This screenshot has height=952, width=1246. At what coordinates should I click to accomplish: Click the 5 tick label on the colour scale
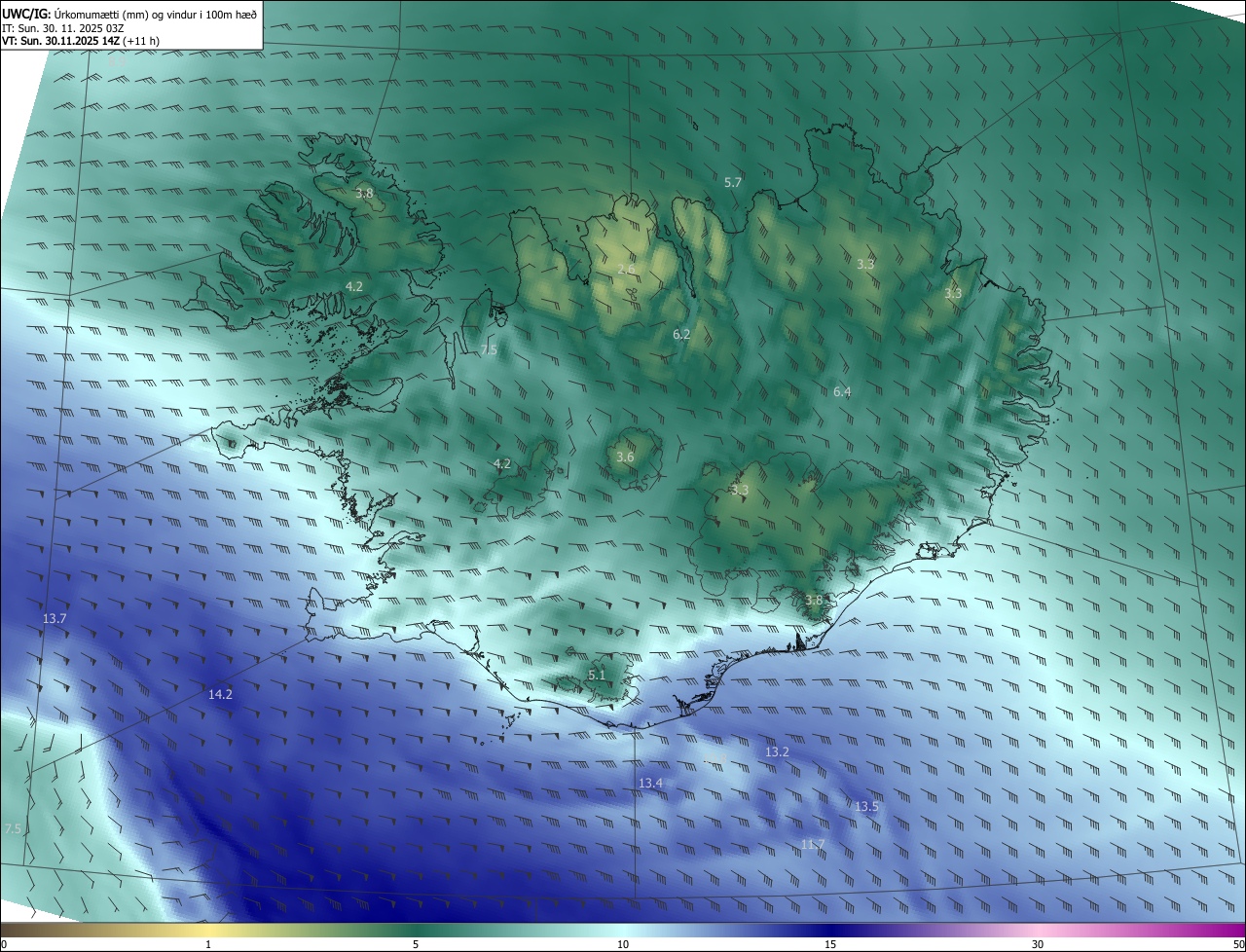(416, 944)
